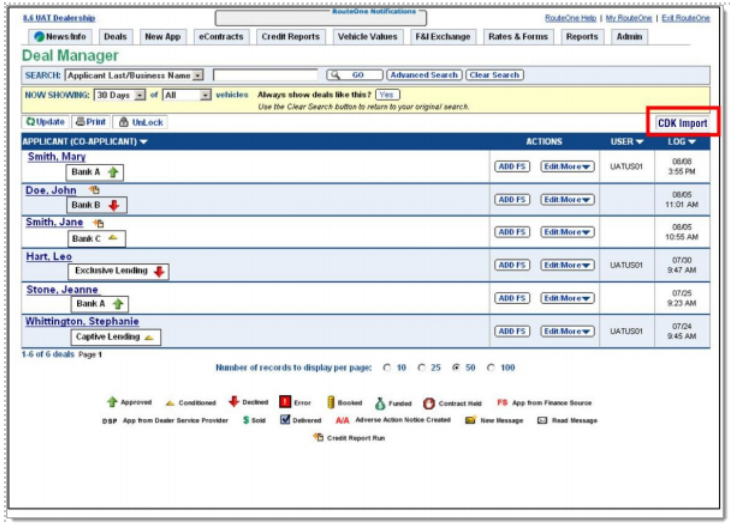The width and height of the screenshot is (730, 524).
Task: Click Yes to always show deals
Action: click(387, 95)
